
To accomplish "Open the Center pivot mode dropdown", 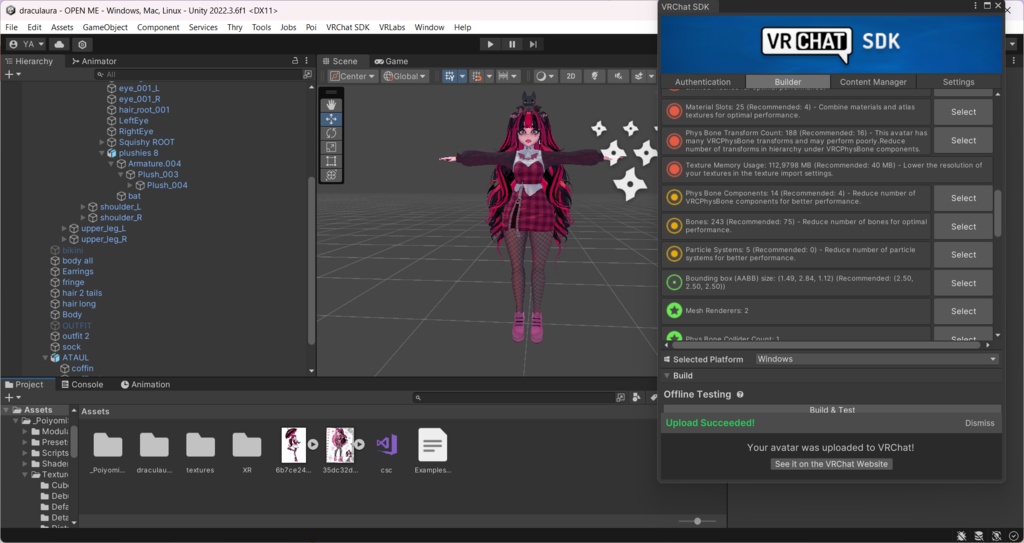I will click(x=353, y=76).
